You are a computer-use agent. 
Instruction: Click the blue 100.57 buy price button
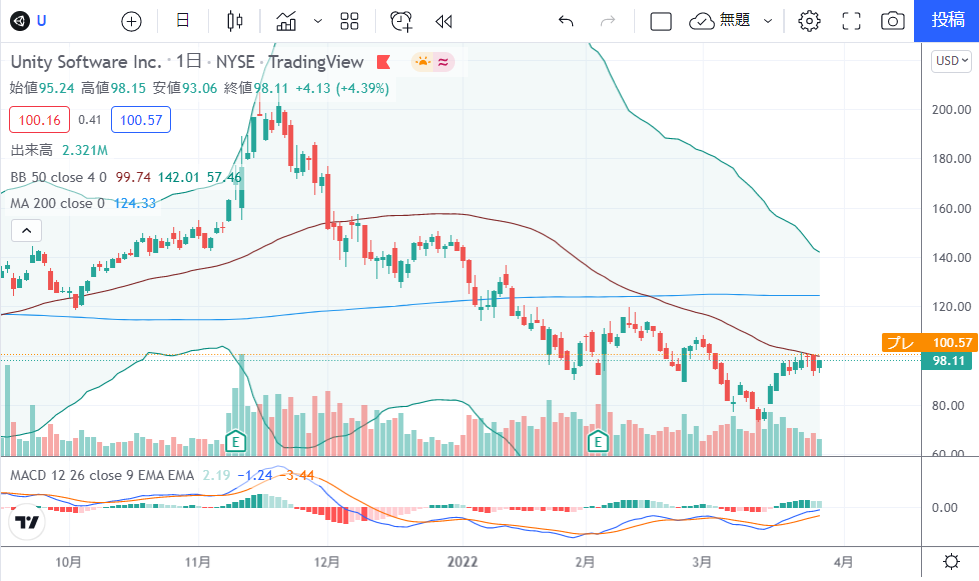click(x=141, y=120)
